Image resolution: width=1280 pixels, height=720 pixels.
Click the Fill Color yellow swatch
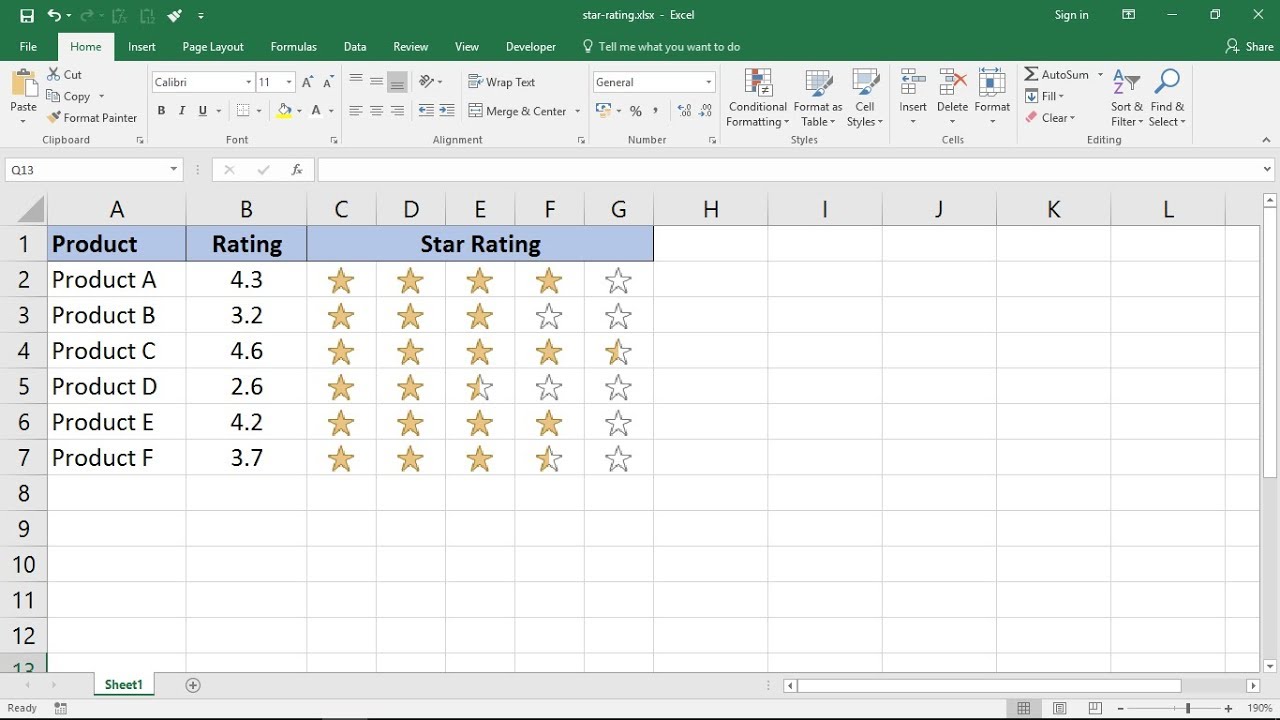point(285,111)
